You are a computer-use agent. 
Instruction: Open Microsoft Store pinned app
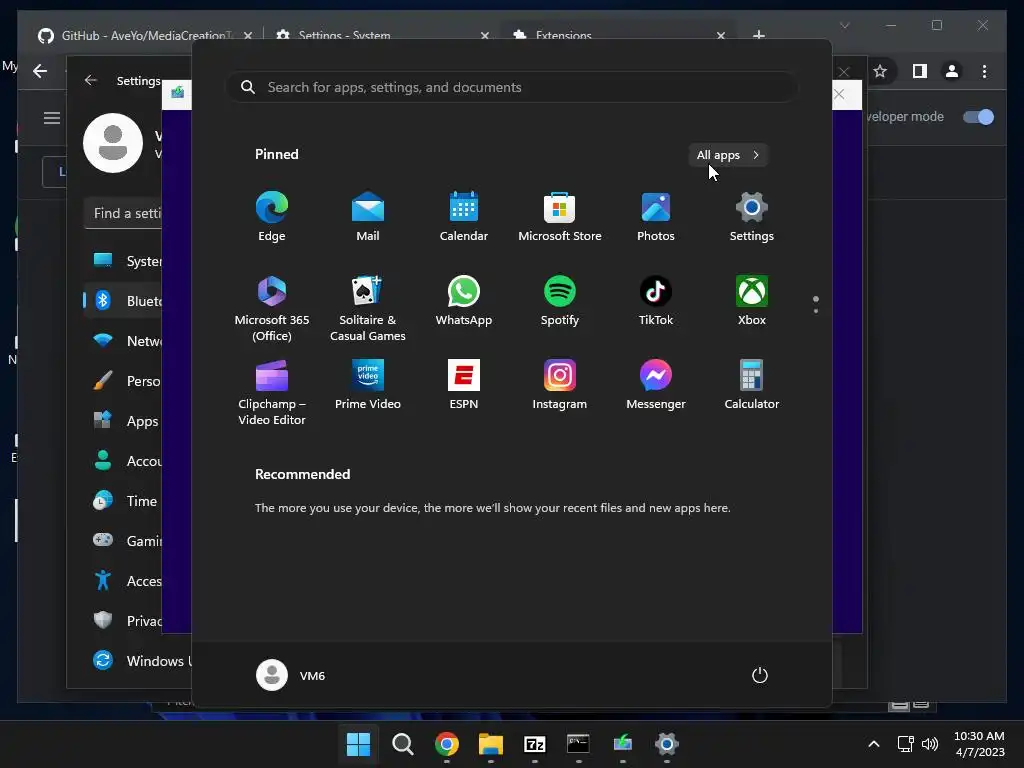click(x=560, y=217)
